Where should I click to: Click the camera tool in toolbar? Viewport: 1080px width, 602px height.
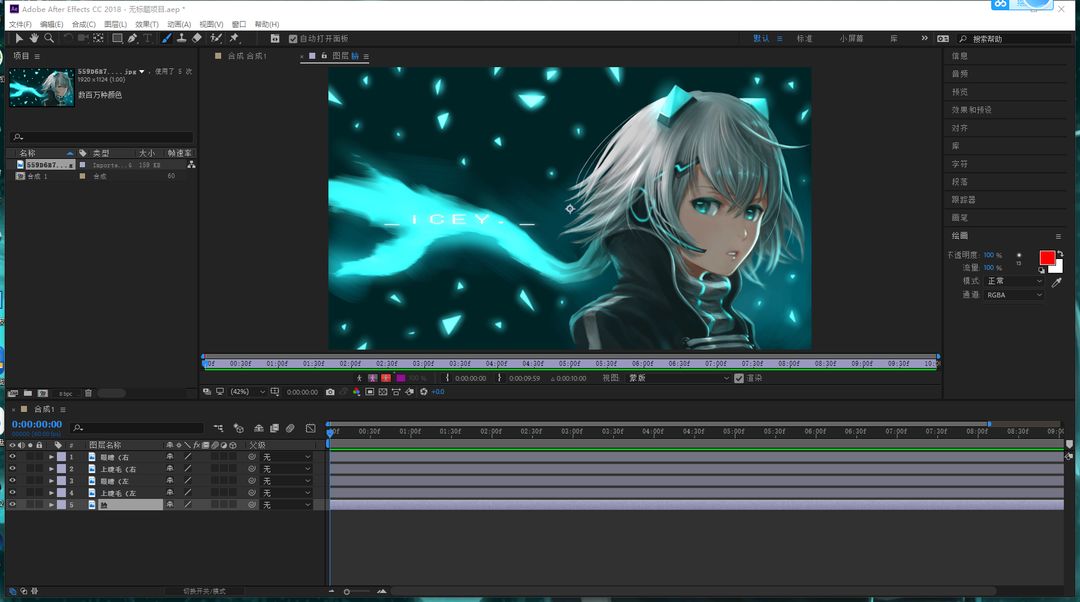tap(83, 39)
